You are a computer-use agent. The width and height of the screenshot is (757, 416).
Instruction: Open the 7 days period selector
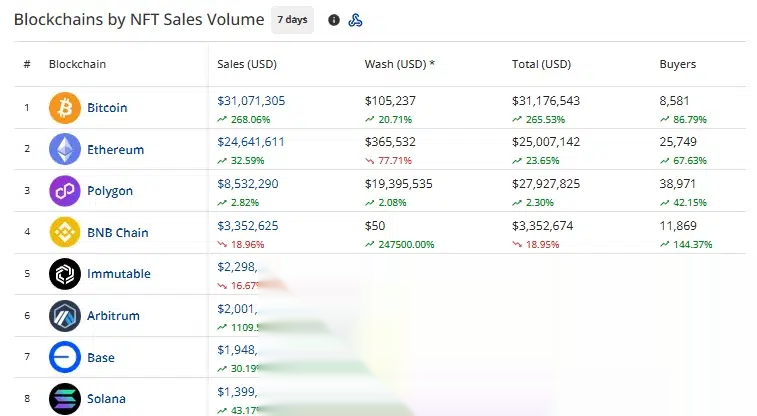(292, 20)
